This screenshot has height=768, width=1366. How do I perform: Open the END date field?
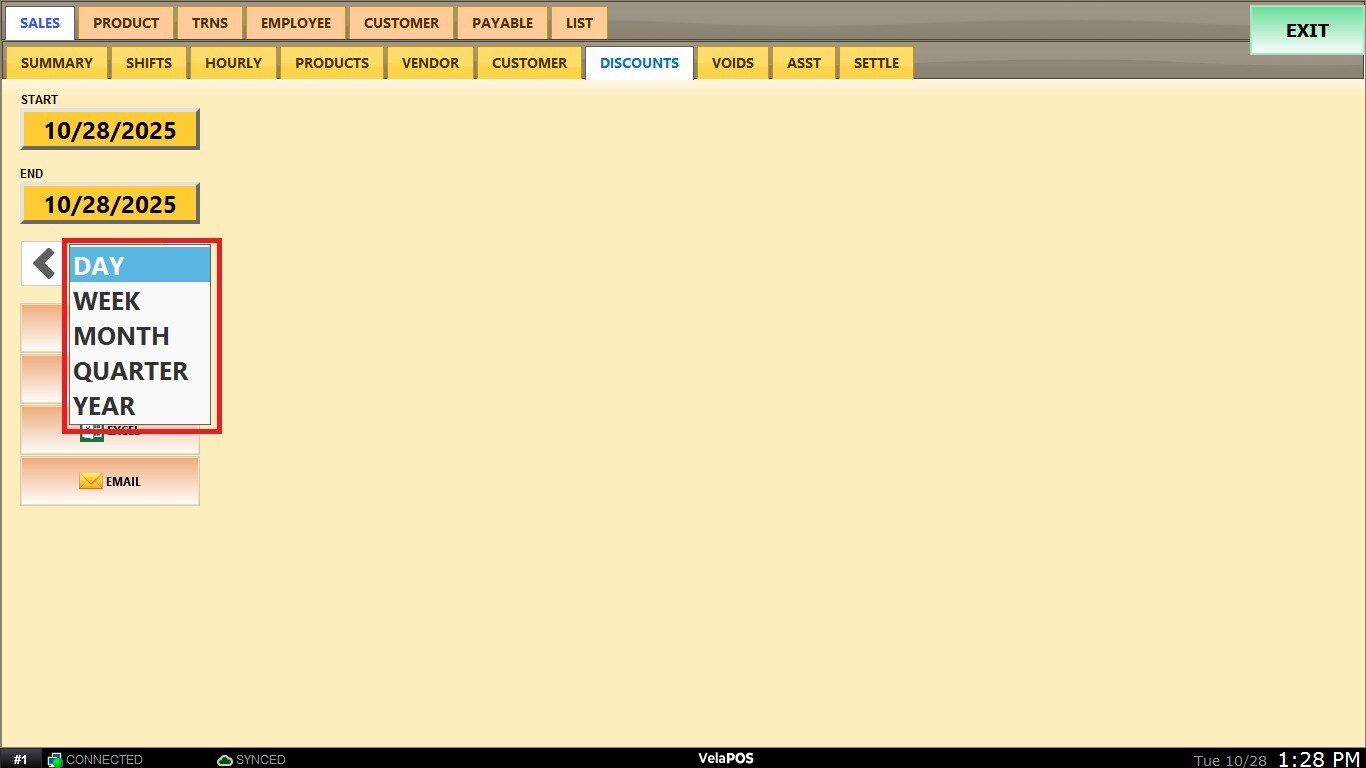point(110,204)
